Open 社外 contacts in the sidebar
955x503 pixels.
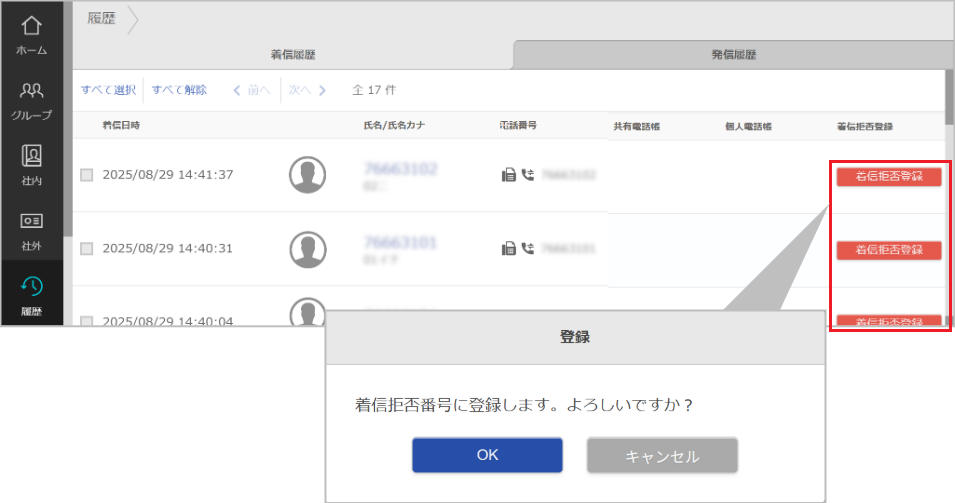coord(32,231)
